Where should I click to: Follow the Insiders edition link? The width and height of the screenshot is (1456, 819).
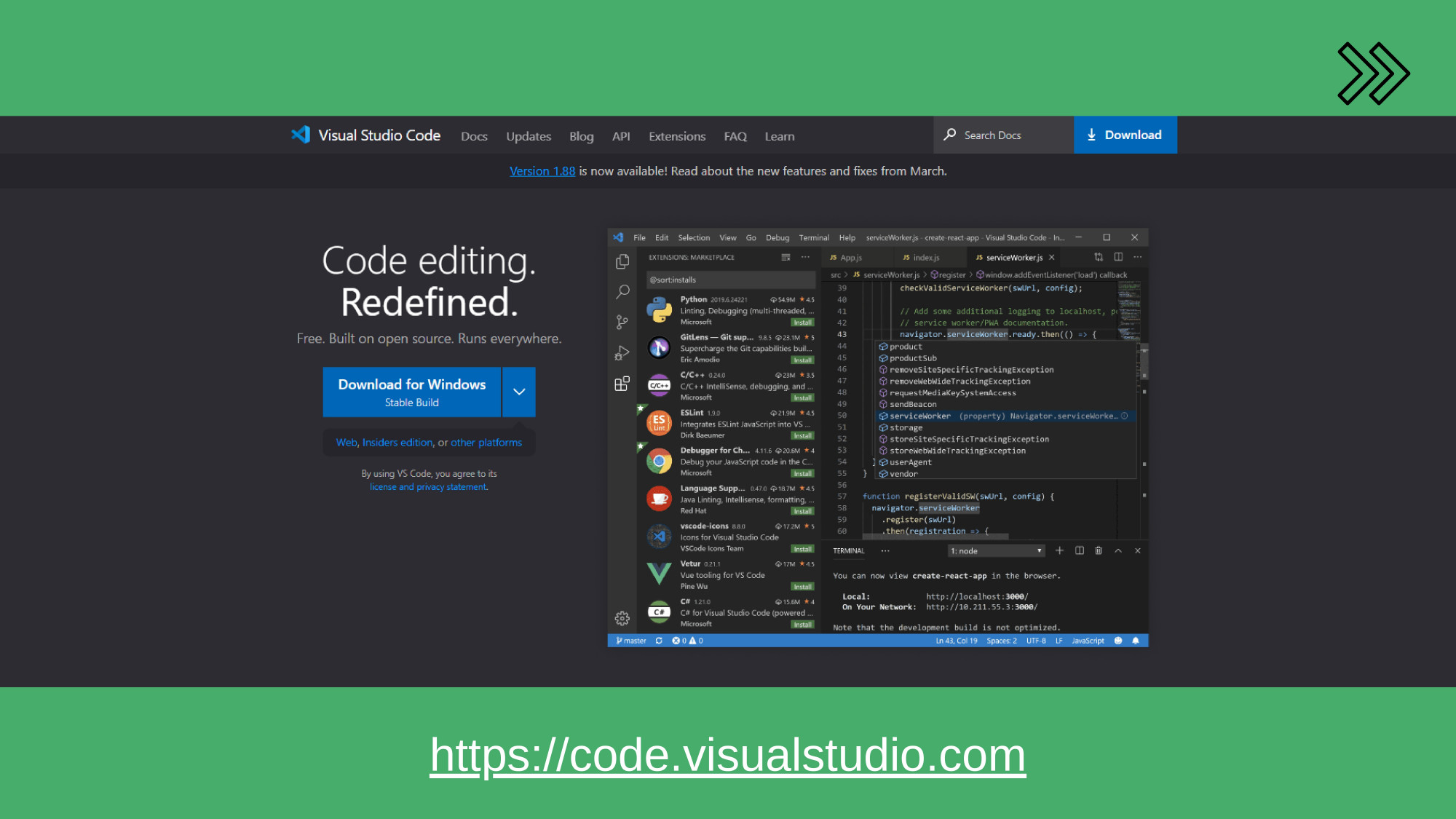click(397, 442)
